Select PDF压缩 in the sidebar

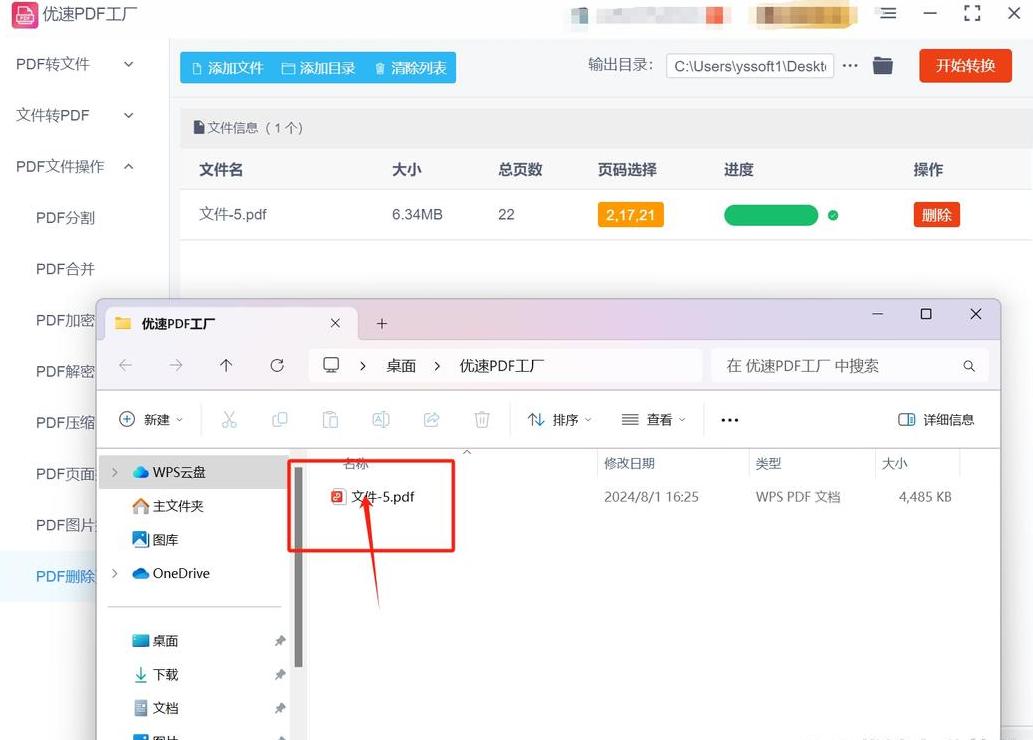65,422
